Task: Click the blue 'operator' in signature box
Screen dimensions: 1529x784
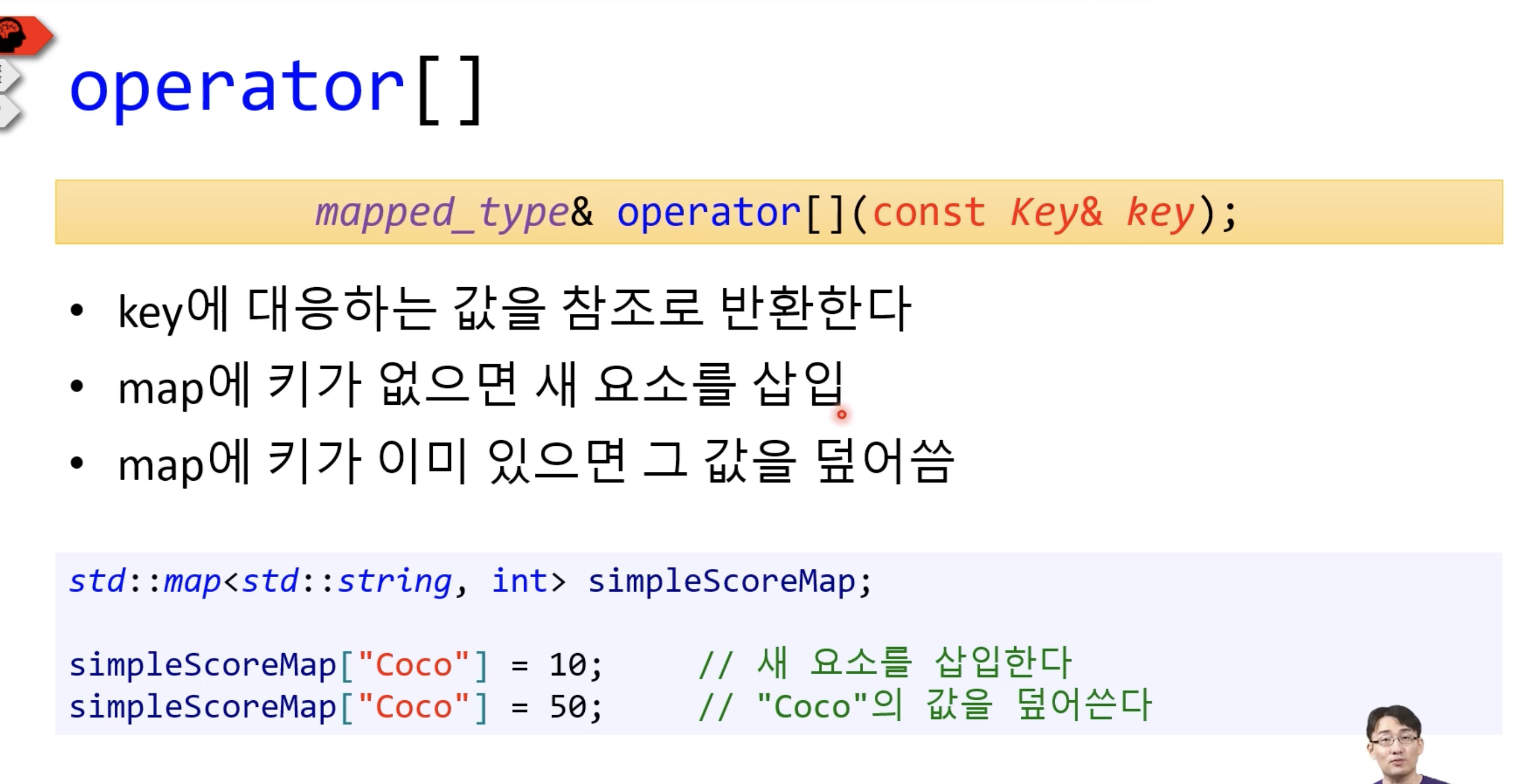Action: [x=708, y=212]
